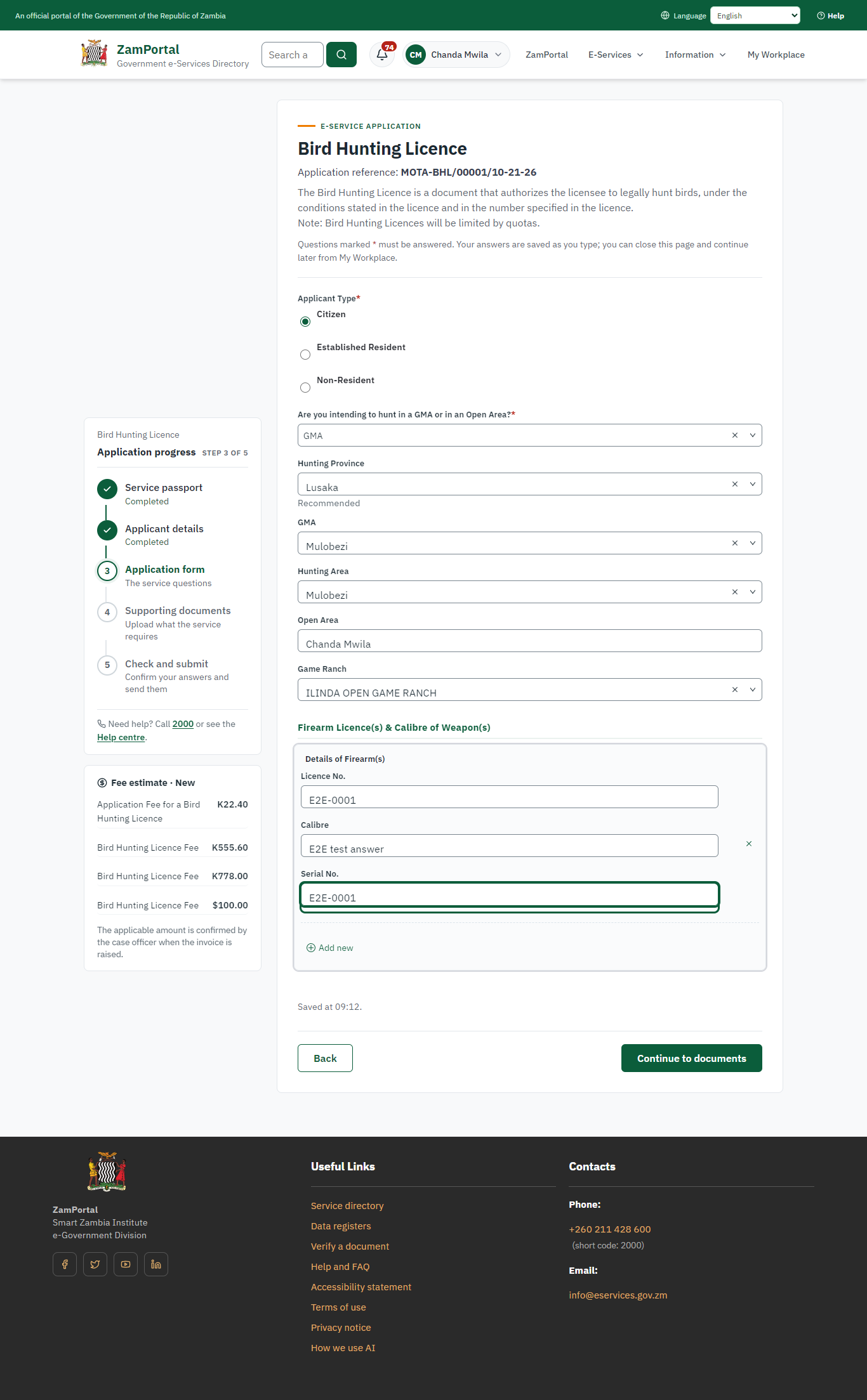The image size is (867, 1400).
Task: Click the search magnifier button
Action: tap(341, 55)
